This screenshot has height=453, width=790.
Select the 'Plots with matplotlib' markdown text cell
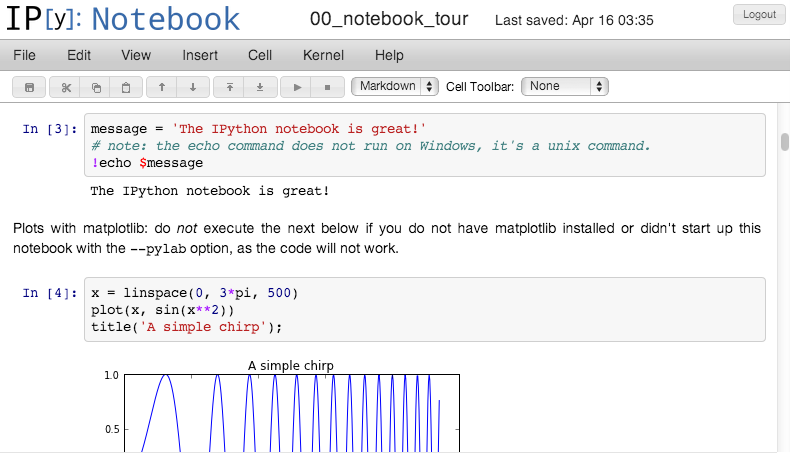coord(387,238)
